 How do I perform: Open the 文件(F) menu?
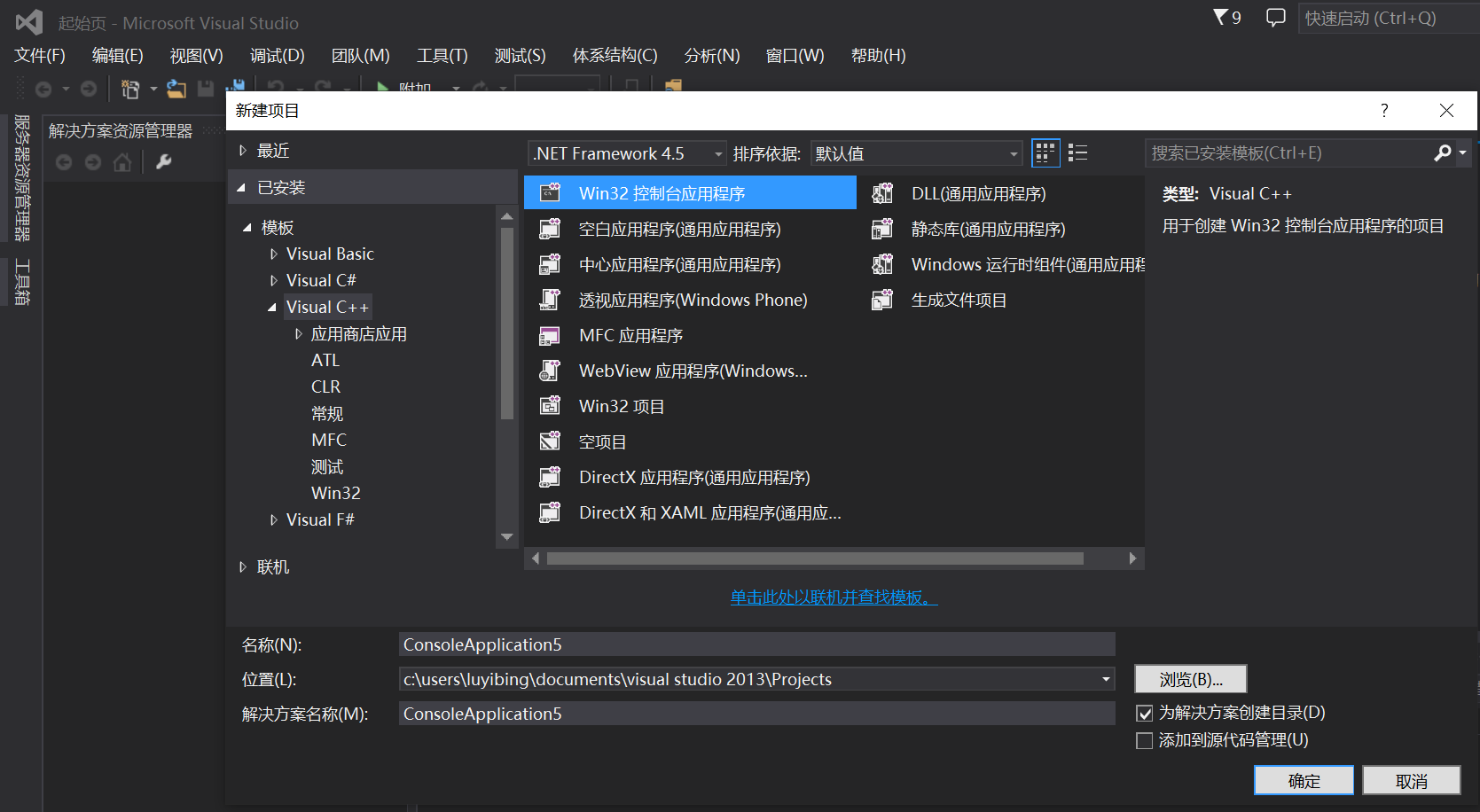pos(40,56)
